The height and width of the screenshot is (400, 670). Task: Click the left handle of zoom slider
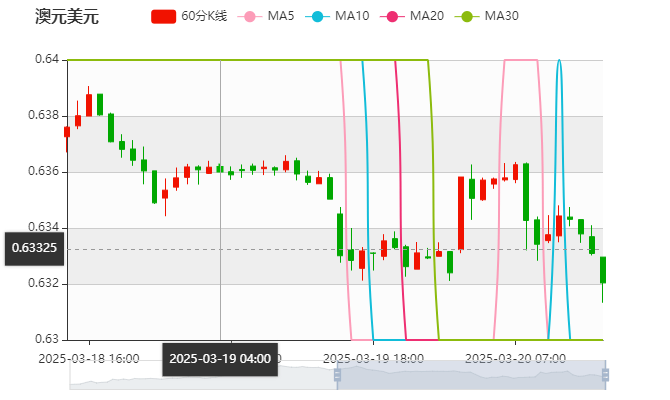click(337, 375)
